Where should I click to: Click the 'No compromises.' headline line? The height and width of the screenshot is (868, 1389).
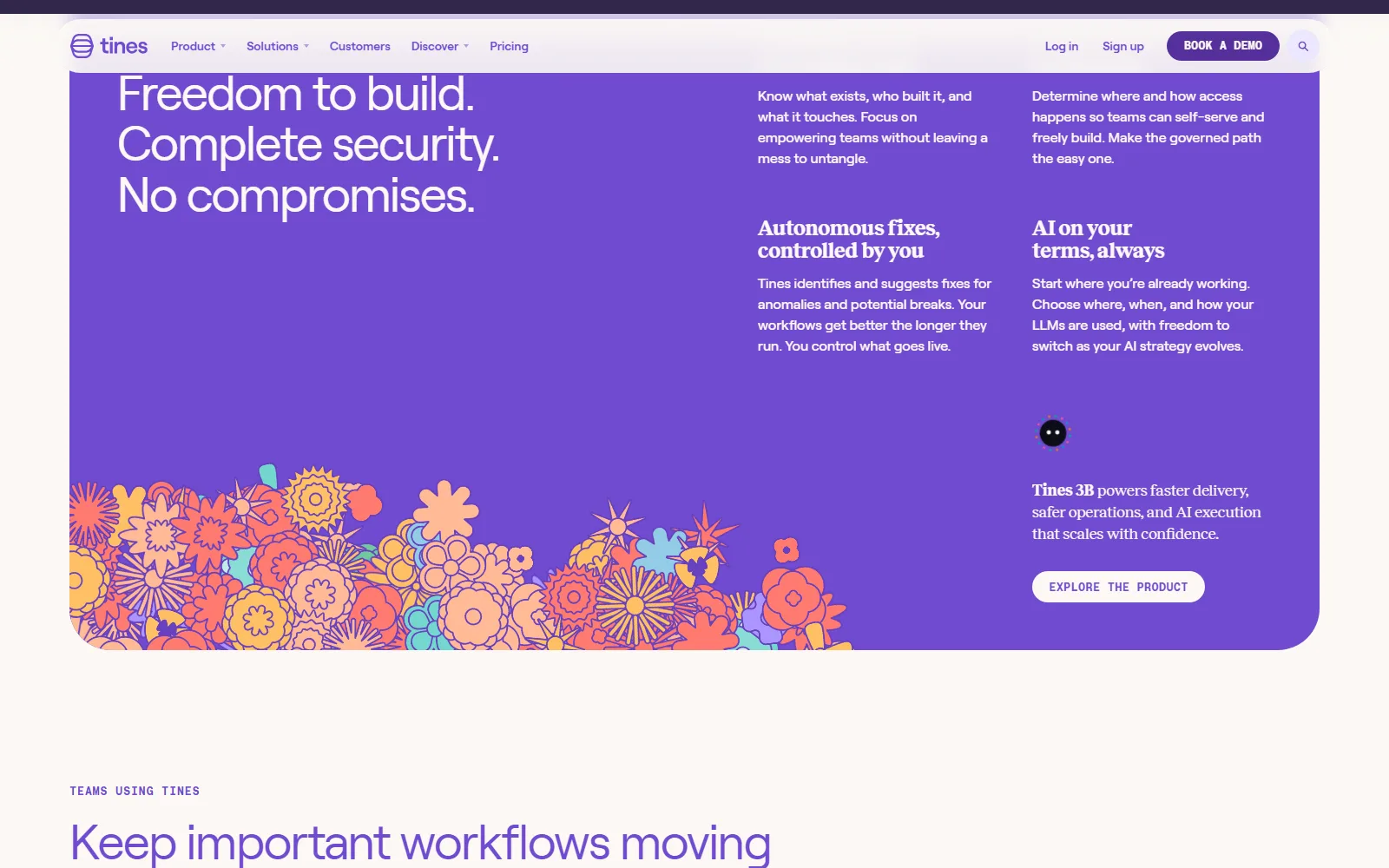296,196
